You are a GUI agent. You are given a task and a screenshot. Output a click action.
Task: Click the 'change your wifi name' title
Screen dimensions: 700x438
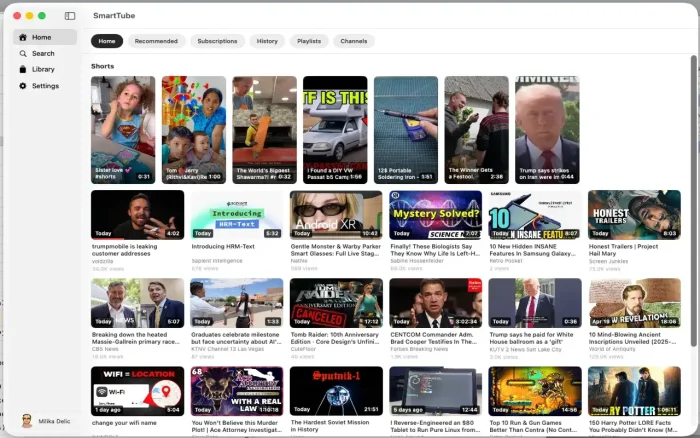(124, 423)
